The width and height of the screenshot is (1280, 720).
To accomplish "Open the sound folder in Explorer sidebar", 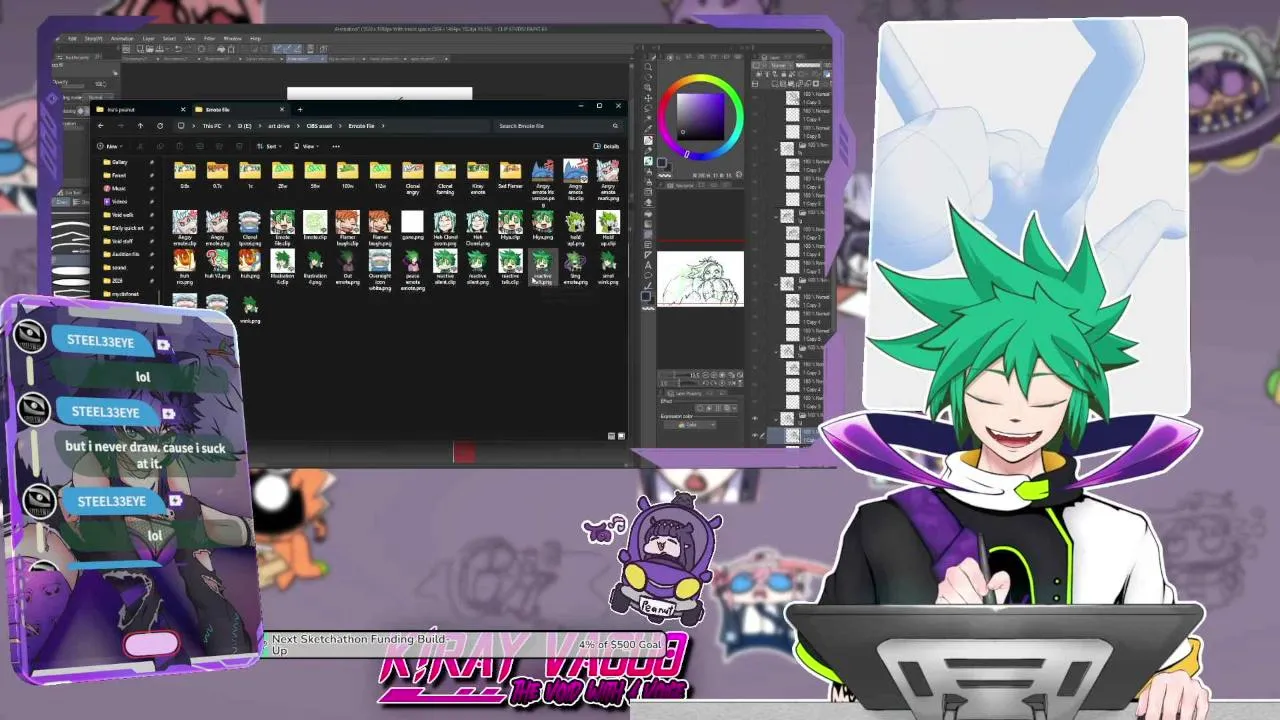I will point(116,267).
